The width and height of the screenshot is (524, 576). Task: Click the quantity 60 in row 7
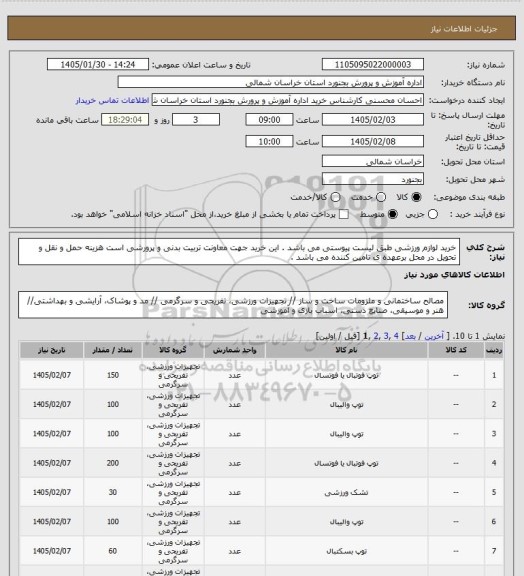coord(113,551)
